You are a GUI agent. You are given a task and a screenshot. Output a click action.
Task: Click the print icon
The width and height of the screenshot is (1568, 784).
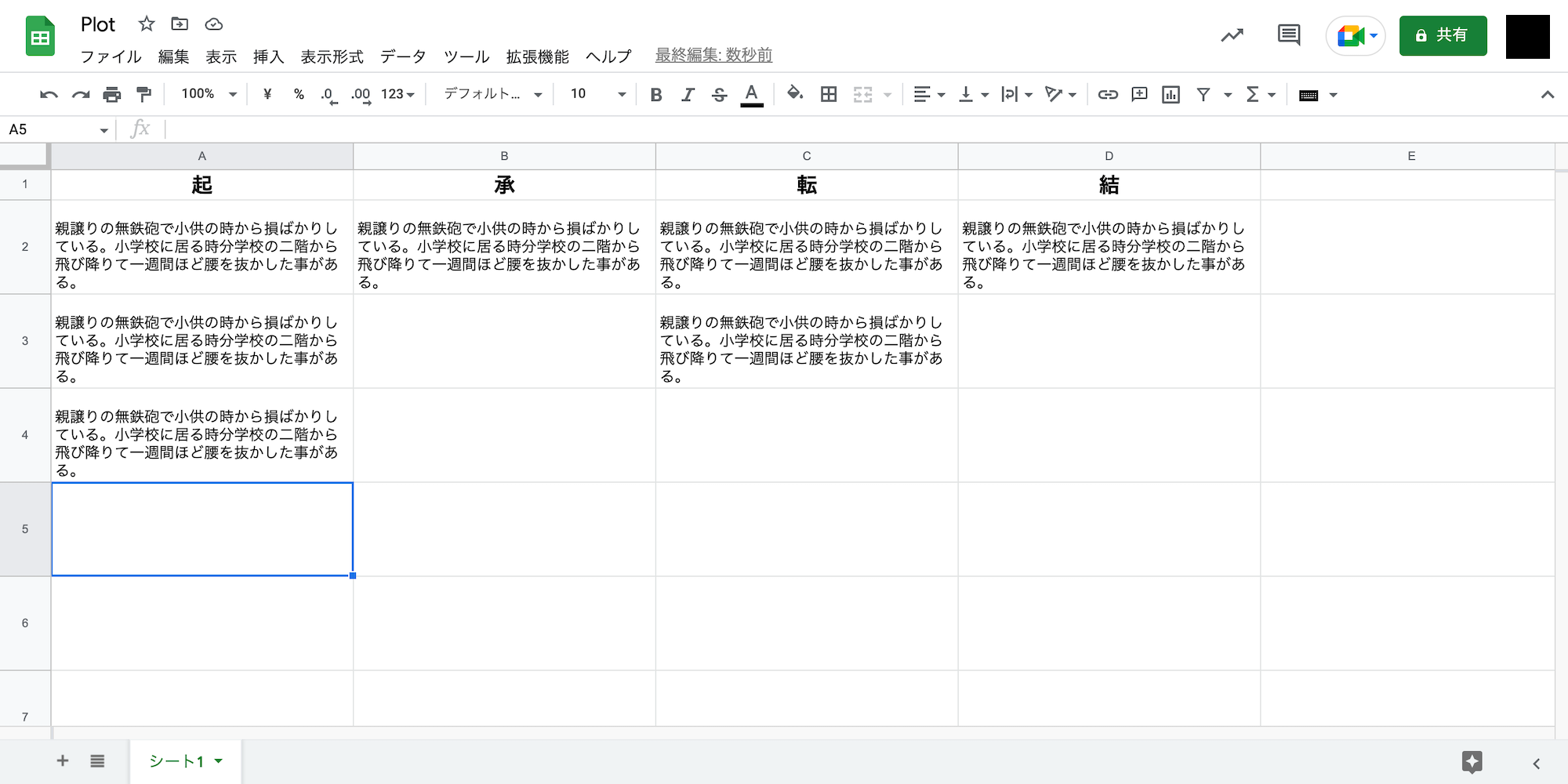point(112,95)
